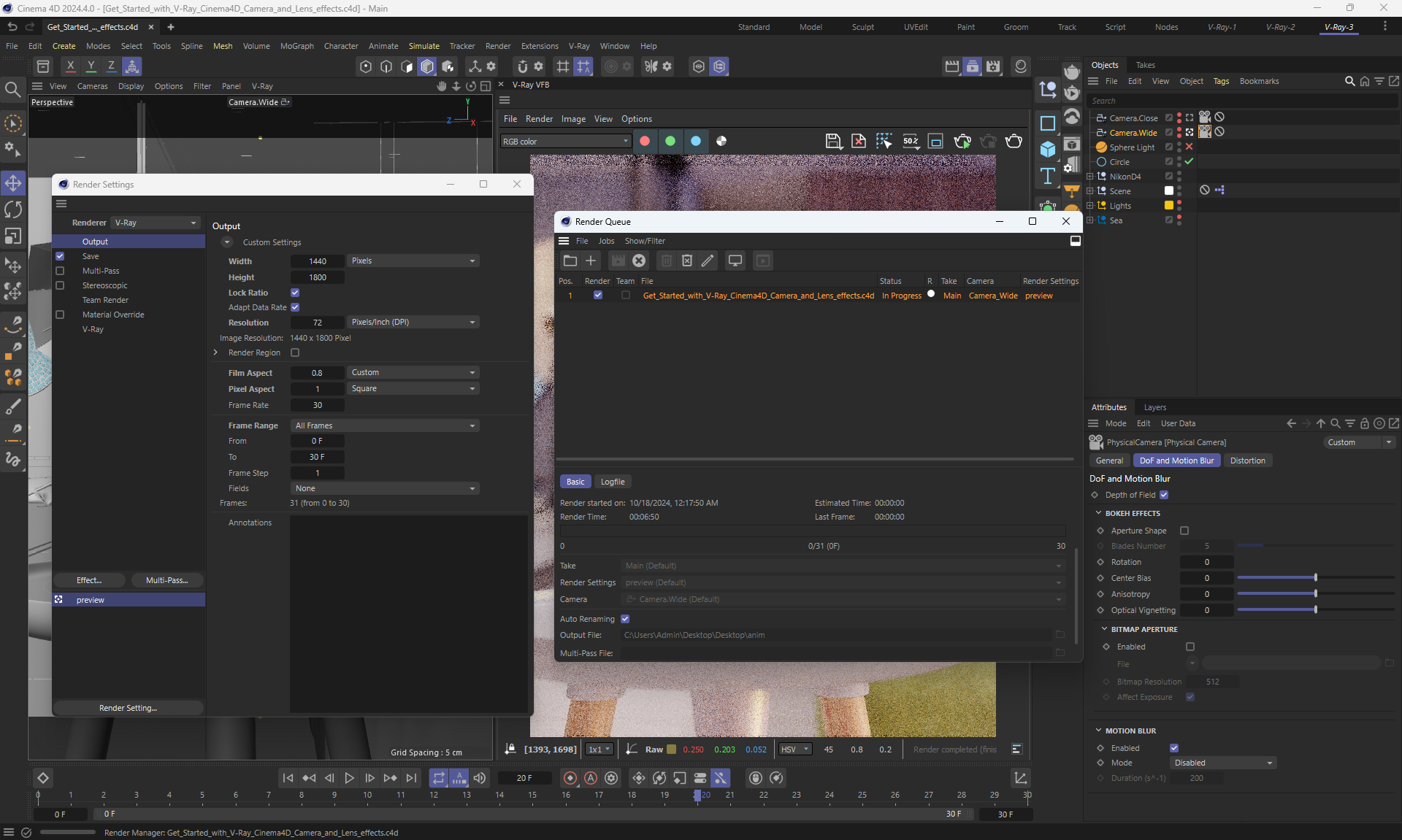Click the red channel button in VFB

click(x=645, y=141)
